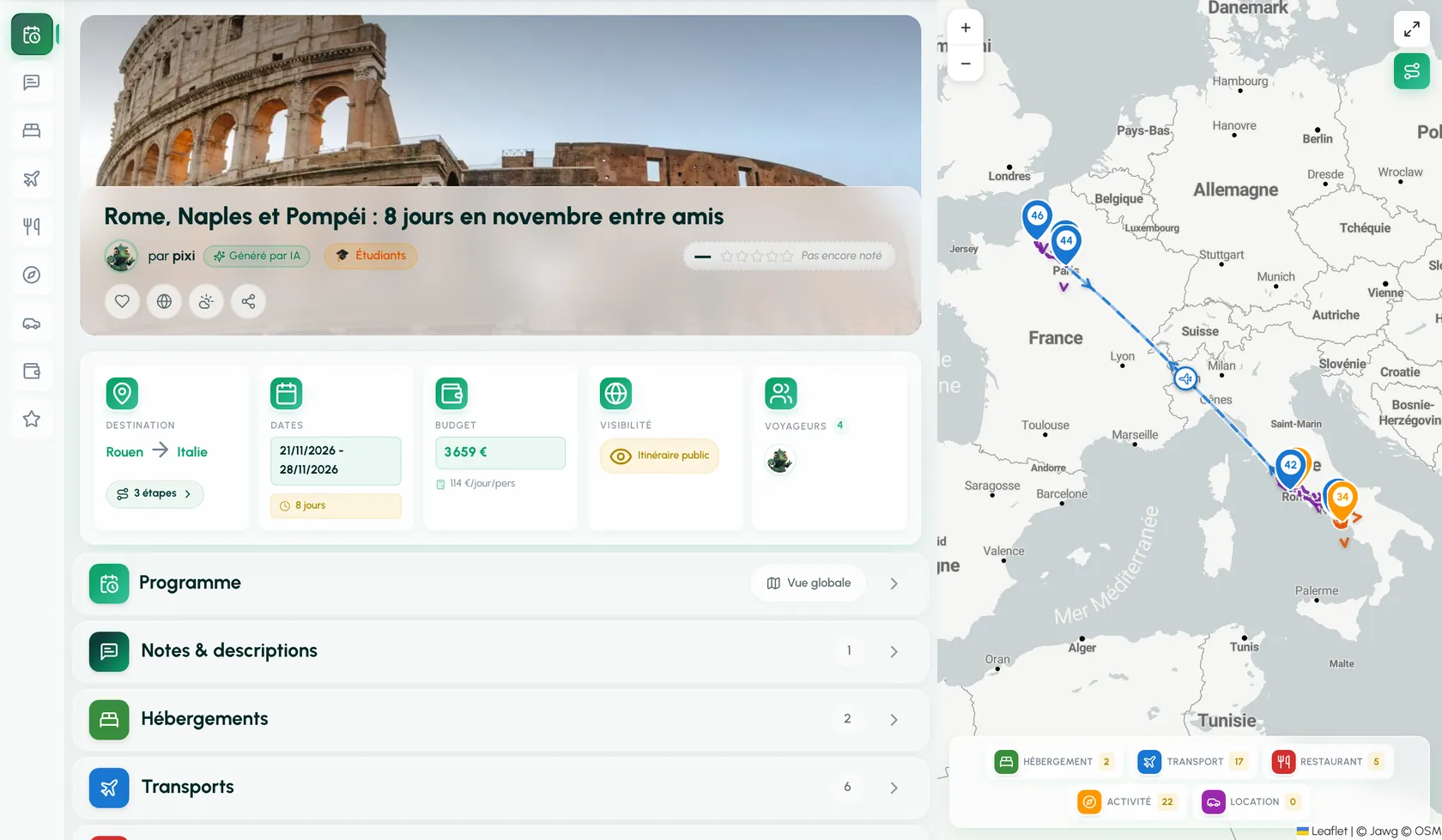Click the Étudiants tag
Screen dimensions: 1442x840
pos(371,256)
